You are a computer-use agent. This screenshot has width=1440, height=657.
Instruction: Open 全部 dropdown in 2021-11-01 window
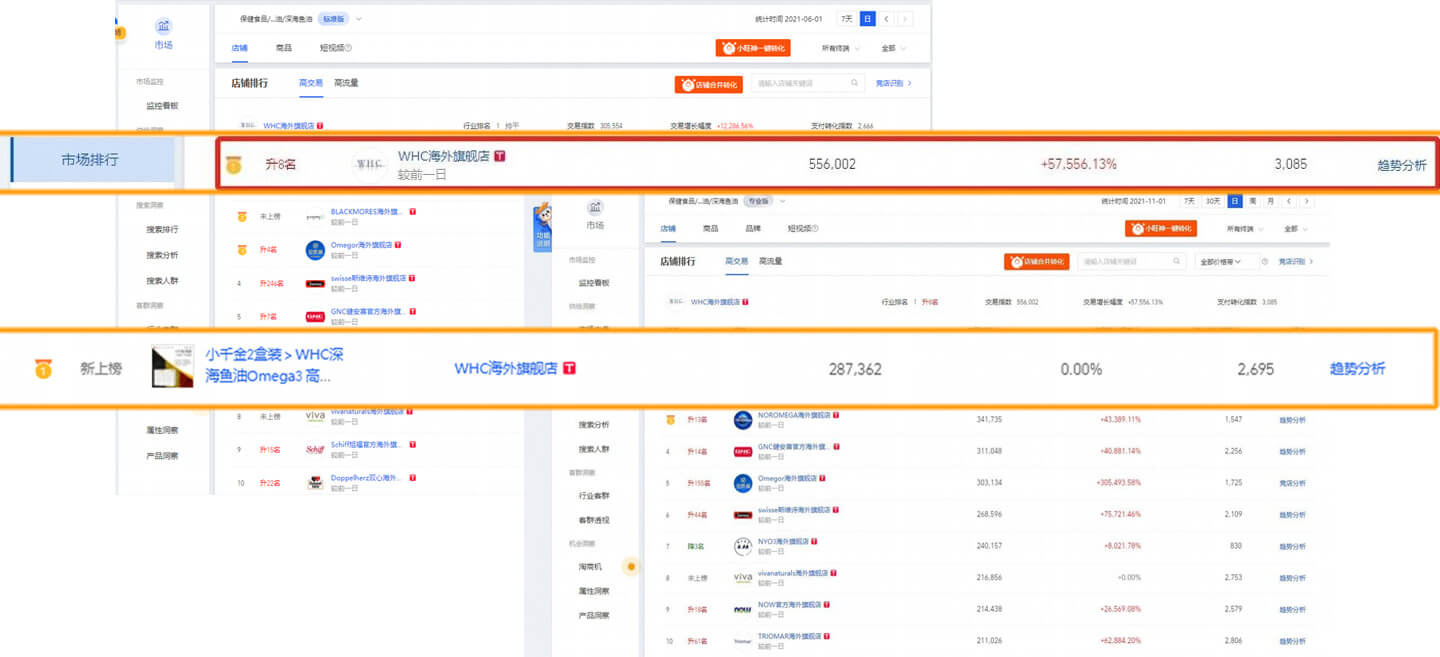click(1298, 229)
